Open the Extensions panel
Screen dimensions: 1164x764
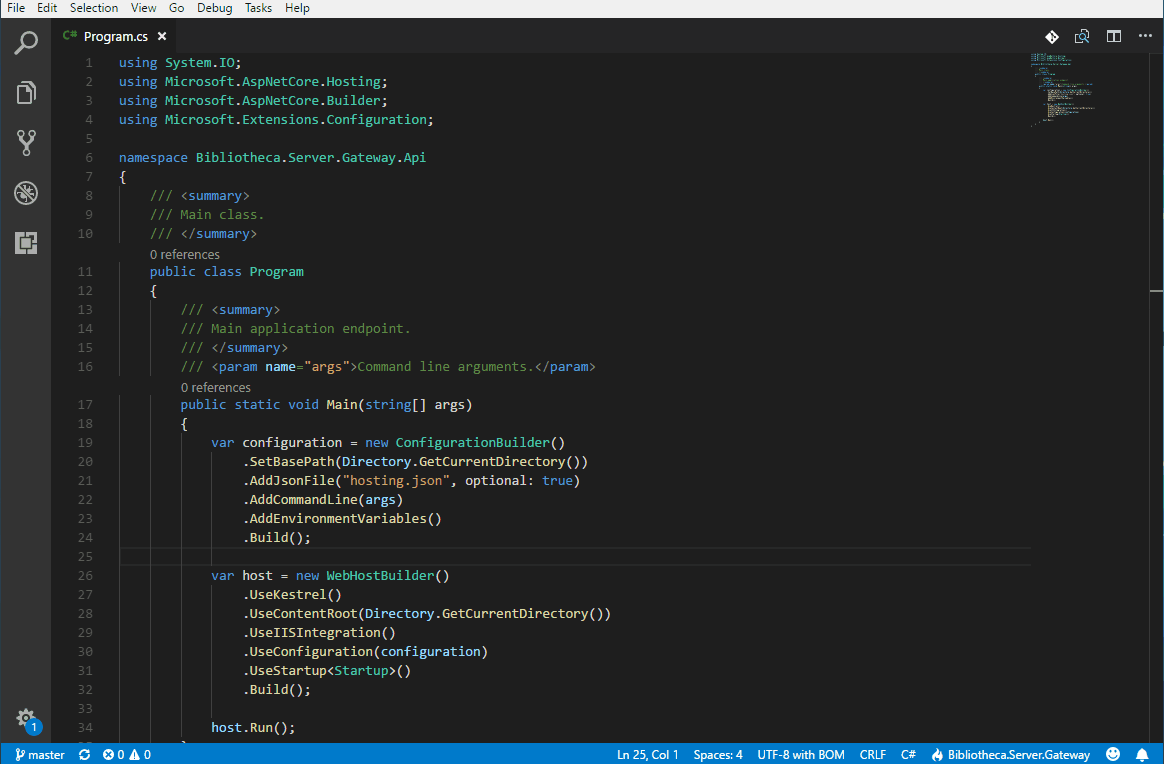coord(26,242)
